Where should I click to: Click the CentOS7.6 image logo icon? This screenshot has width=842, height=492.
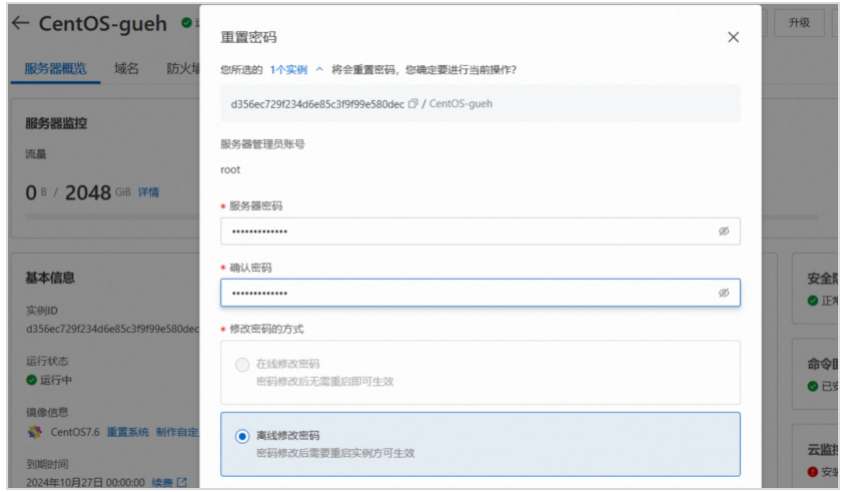tap(34, 432)
